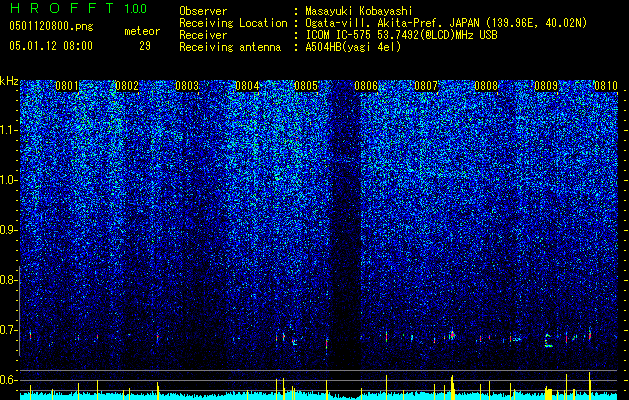Image resolution: width=629 pixels, height=400 pixels.
Task: Click the 0.6 kHz axis label
Action: [8, 380]
